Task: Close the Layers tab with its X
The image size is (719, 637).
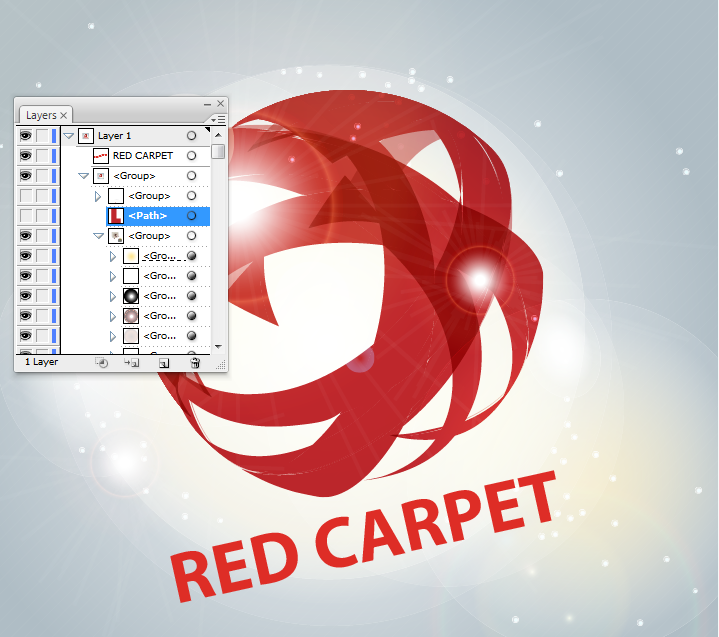Action: (64, 116)
